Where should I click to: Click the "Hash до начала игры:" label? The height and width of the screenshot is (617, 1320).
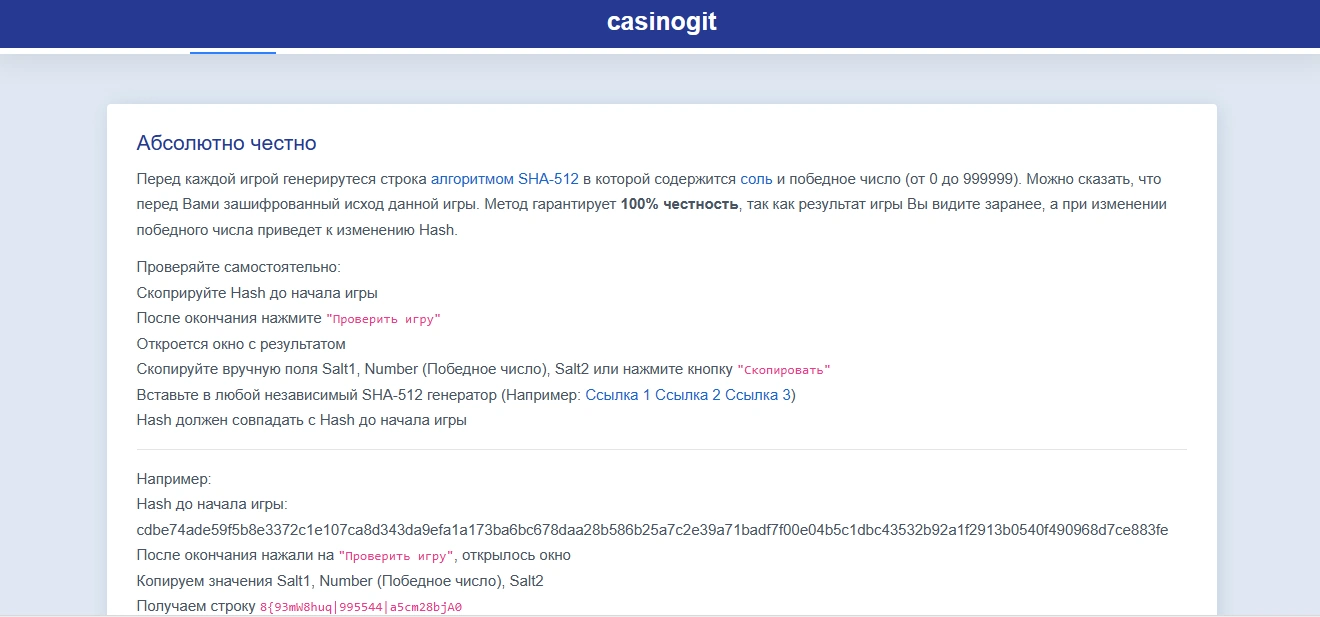coord(212,505)
